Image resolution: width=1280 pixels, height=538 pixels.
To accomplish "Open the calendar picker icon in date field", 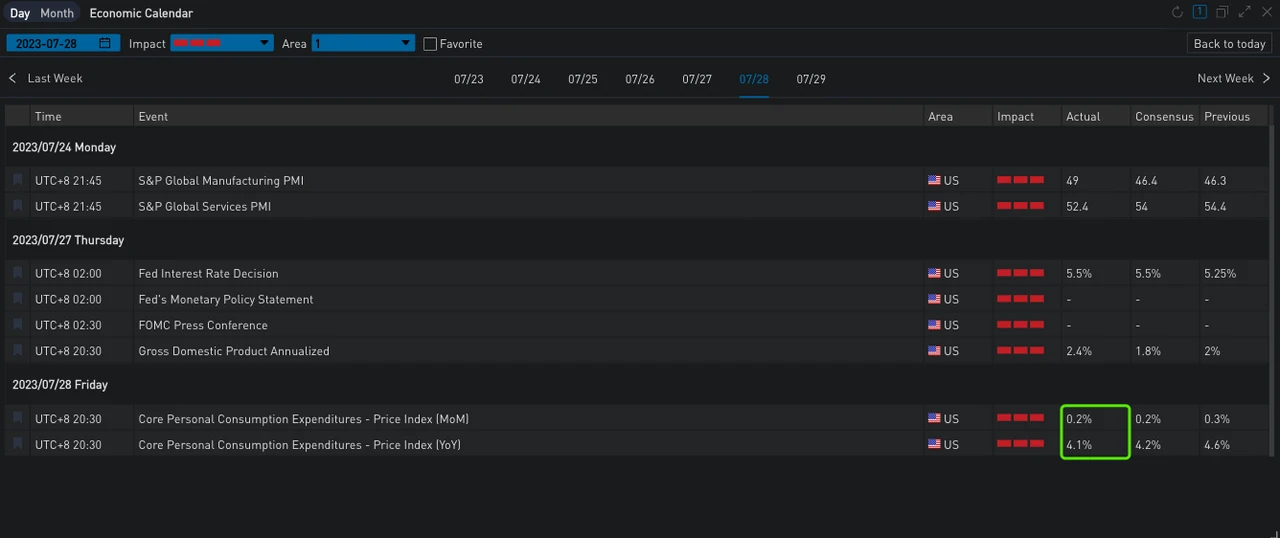I will [105, 44].
